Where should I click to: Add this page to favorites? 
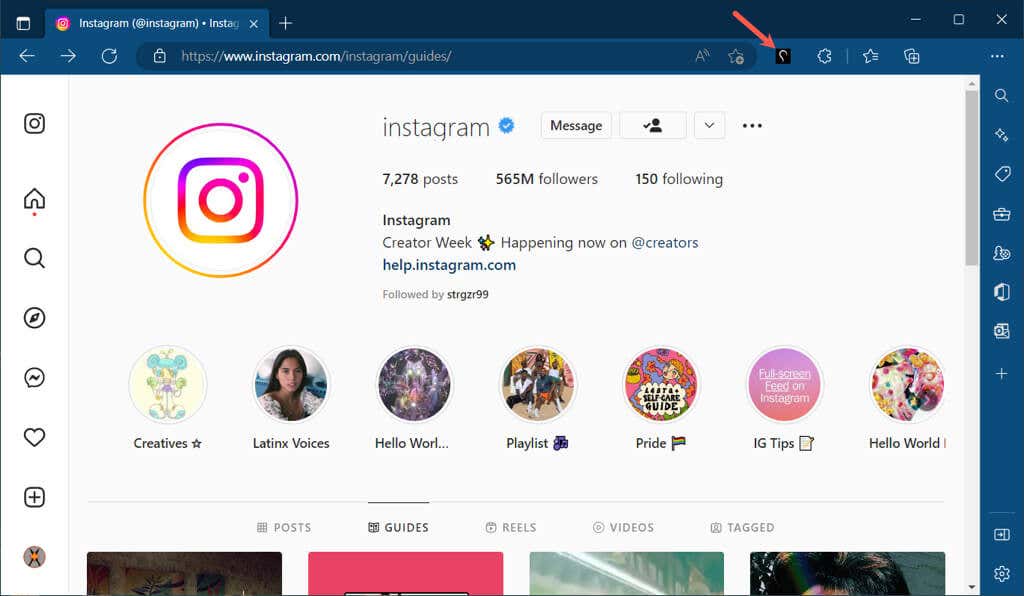pos(736,56)
